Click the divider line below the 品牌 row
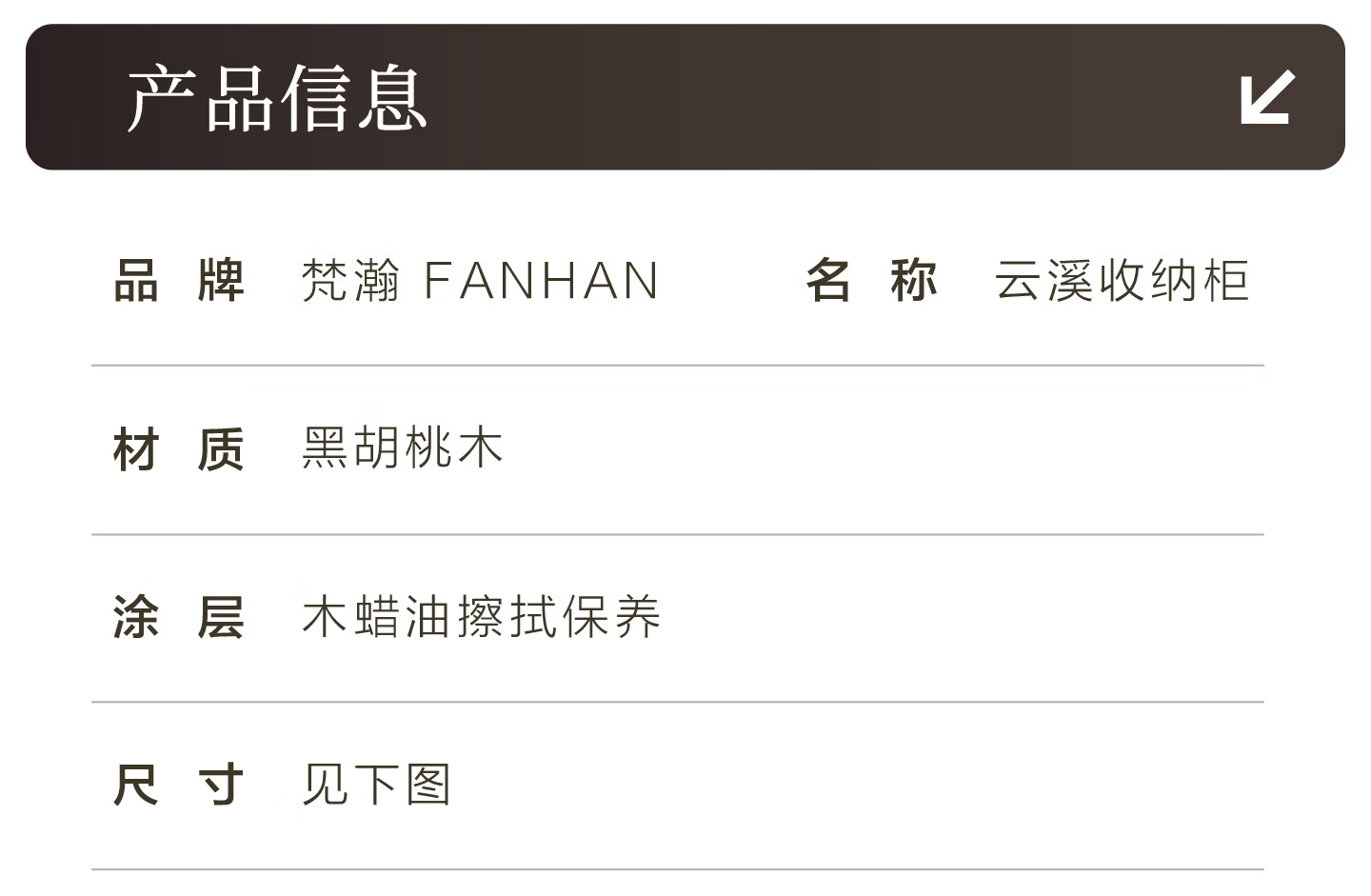 678,365
